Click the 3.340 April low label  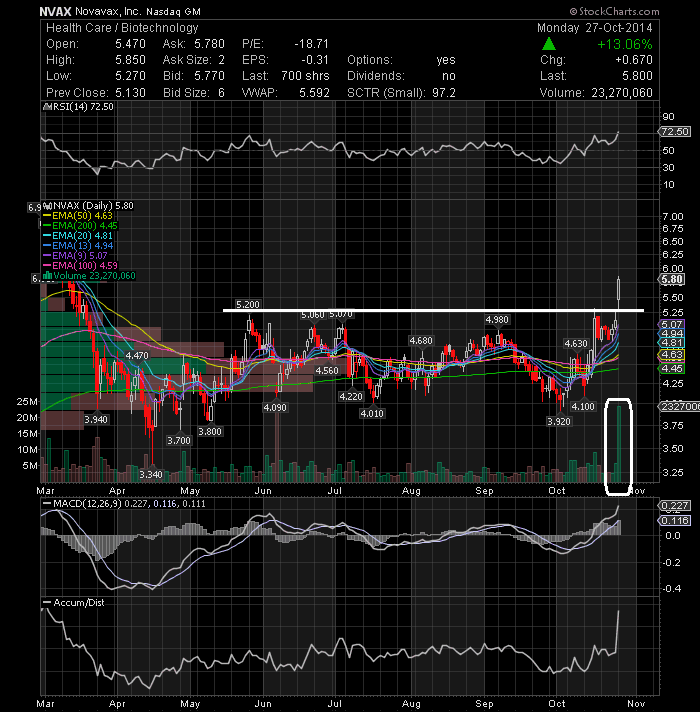pyautogui.click(x=151, y=475)
